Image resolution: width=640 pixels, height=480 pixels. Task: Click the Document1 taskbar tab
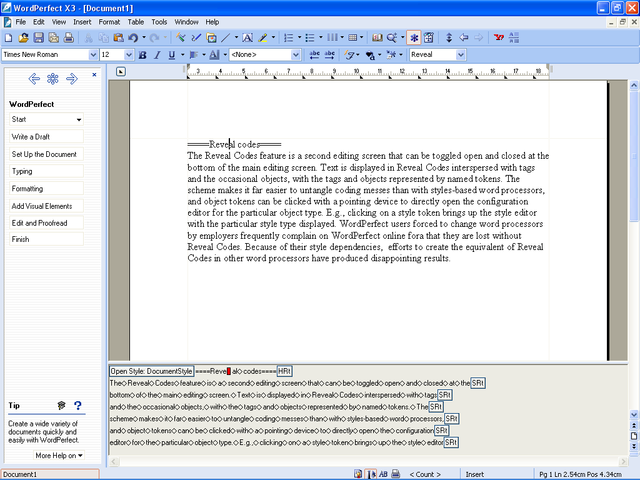[50, 474]
